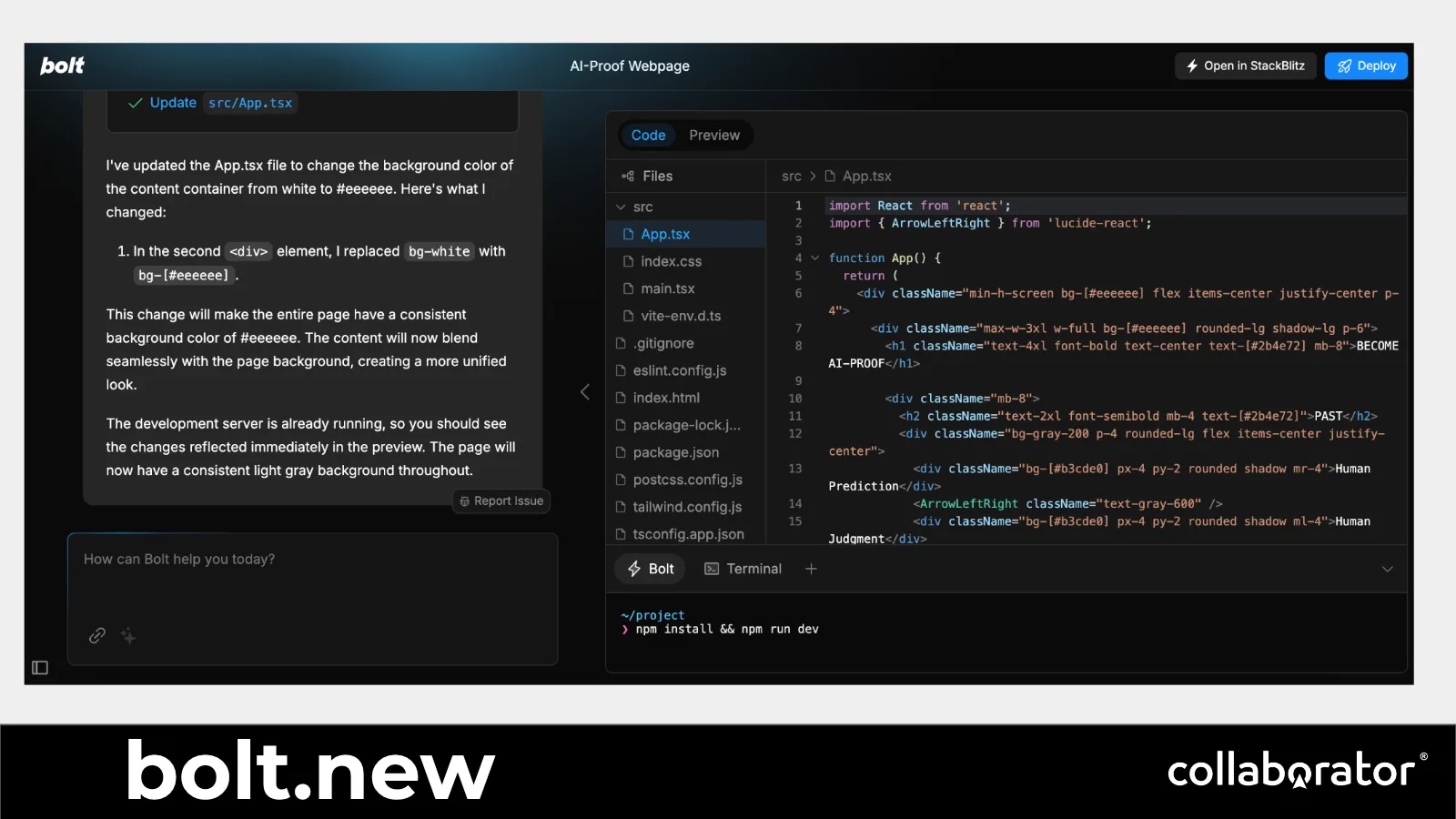Click the bg-white code chip in chat

coord(439,252)
